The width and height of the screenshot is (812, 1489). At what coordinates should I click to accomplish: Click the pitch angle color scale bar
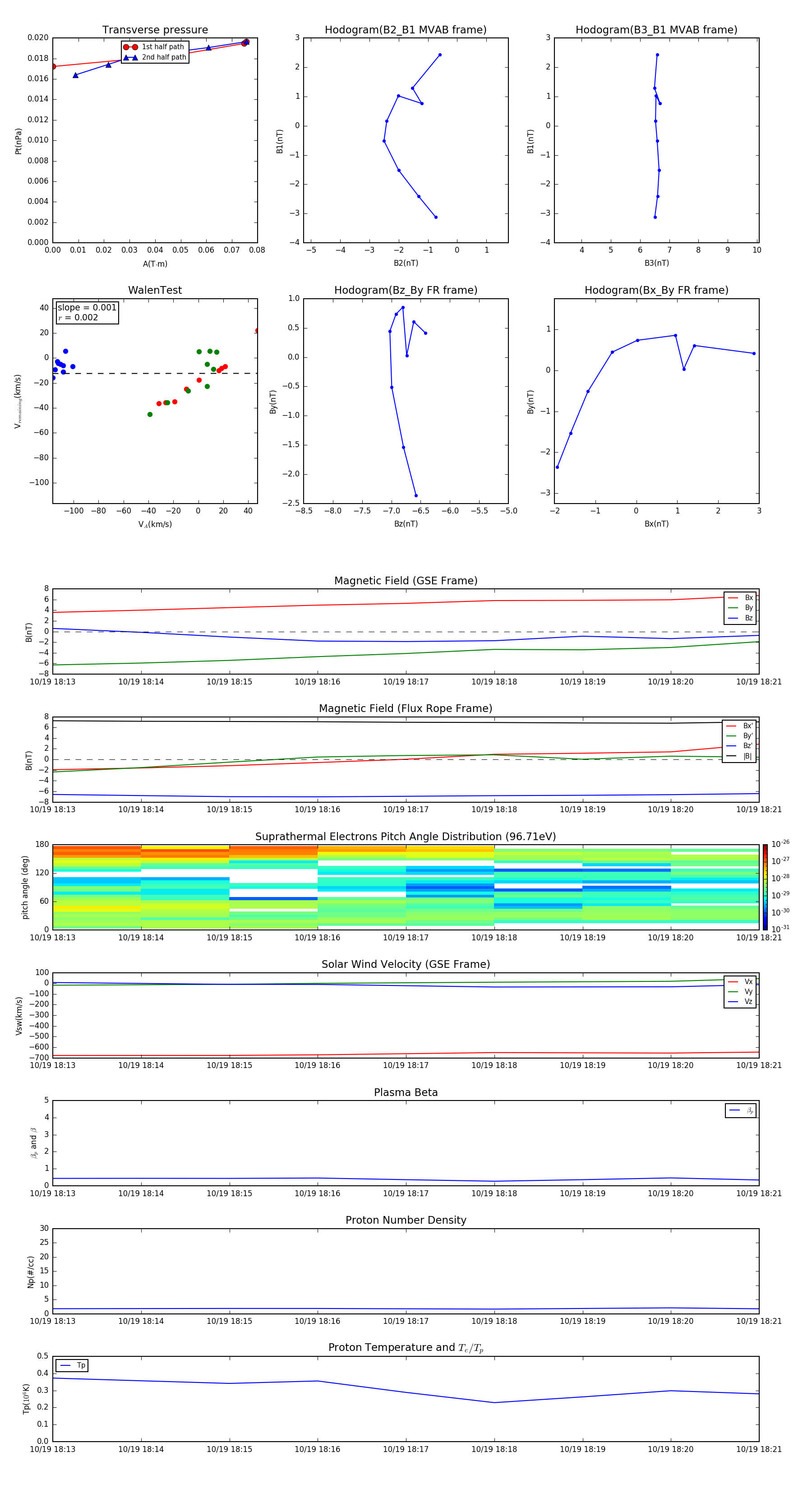pos(765,887)
